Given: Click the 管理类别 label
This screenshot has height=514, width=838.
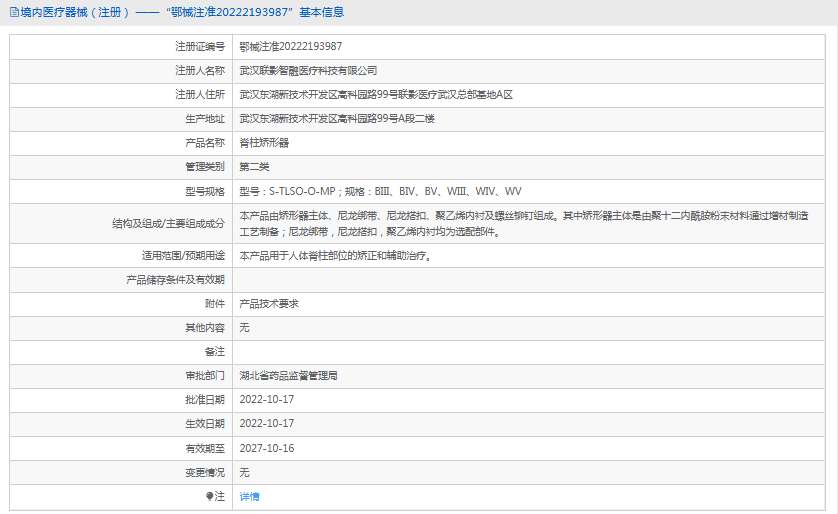Looking at the screenshot, I should pyautogui.click(x=205, y=167).
